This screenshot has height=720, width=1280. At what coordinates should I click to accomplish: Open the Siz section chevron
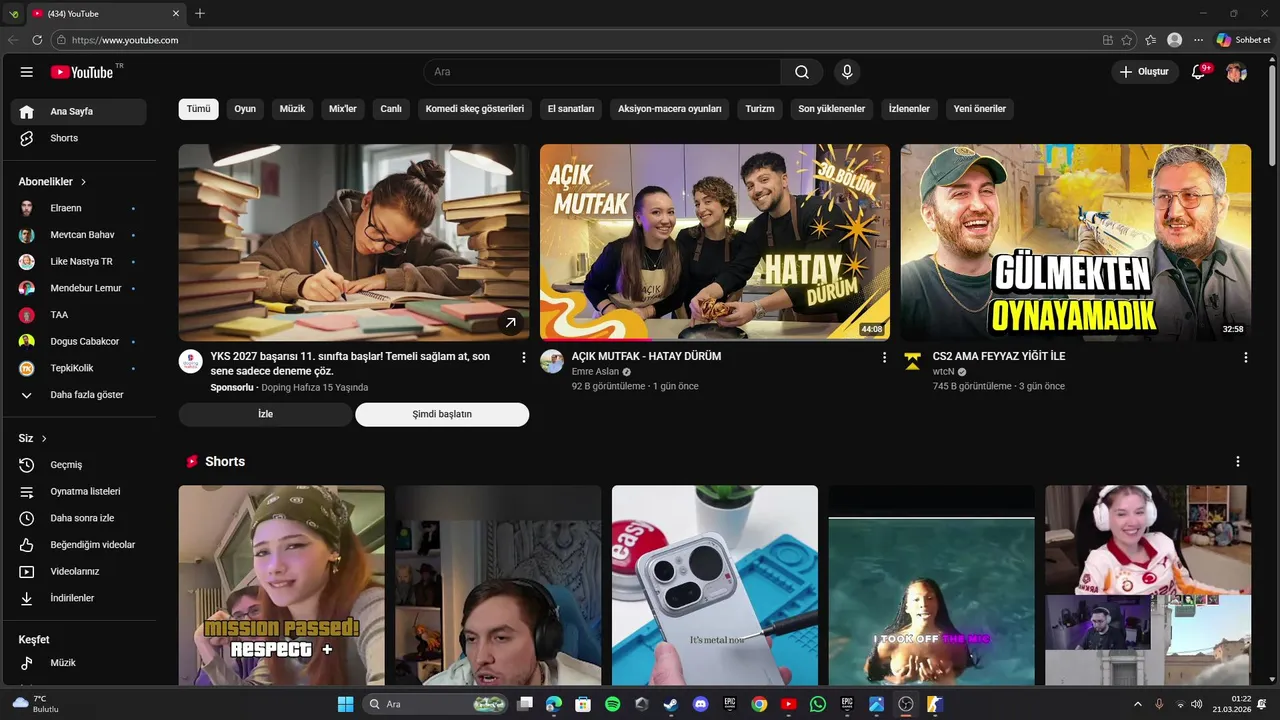pos(44,439)
